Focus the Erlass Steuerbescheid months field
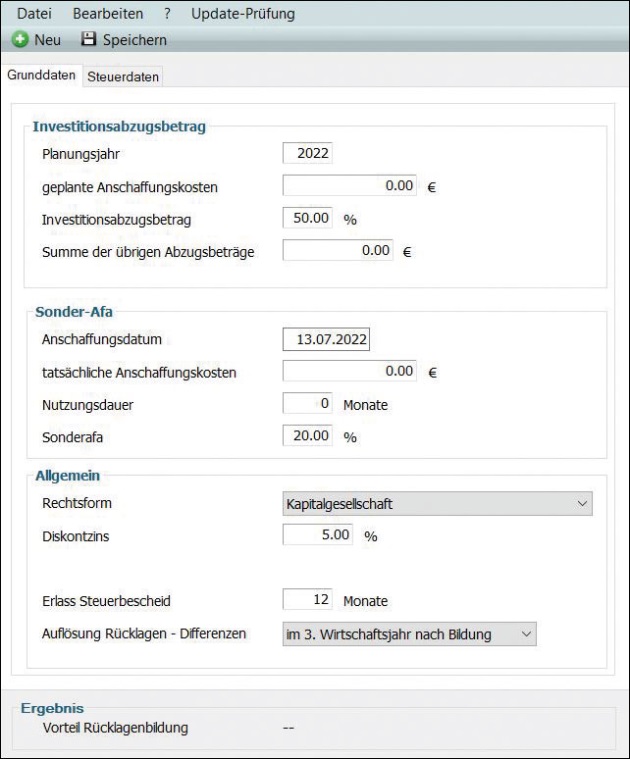This screenshot has width=630, height=759. (x=309, y=601)
